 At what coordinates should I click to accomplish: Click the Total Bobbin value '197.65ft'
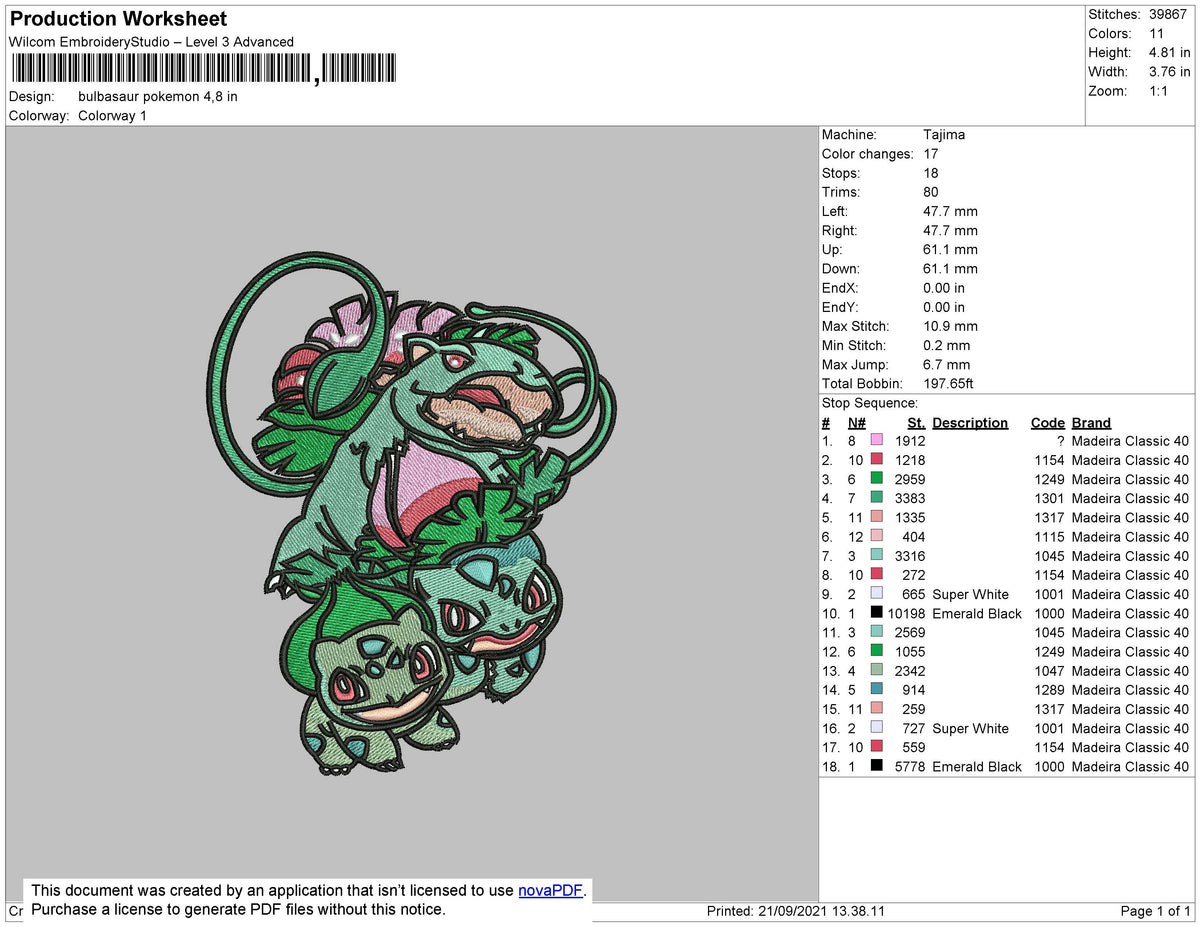coord(948,384)
